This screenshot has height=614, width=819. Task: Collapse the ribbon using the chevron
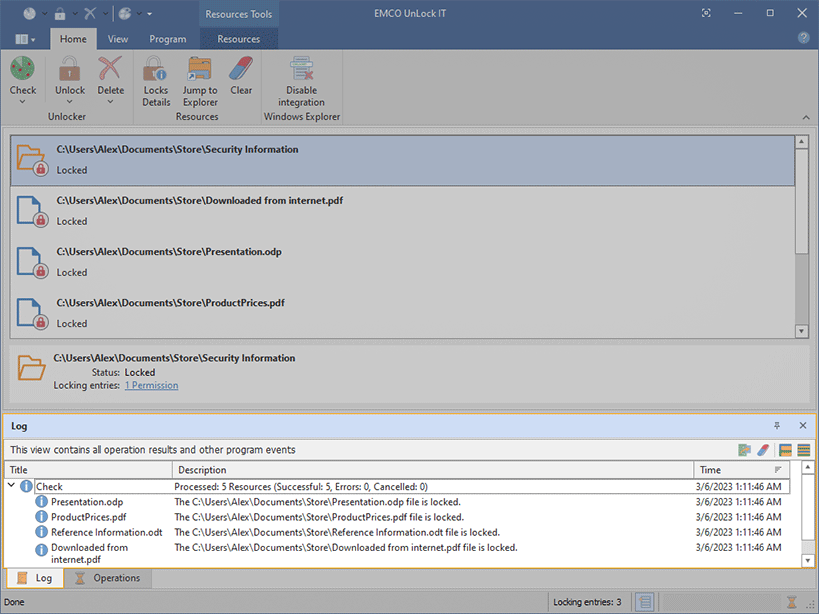(806, 118)
